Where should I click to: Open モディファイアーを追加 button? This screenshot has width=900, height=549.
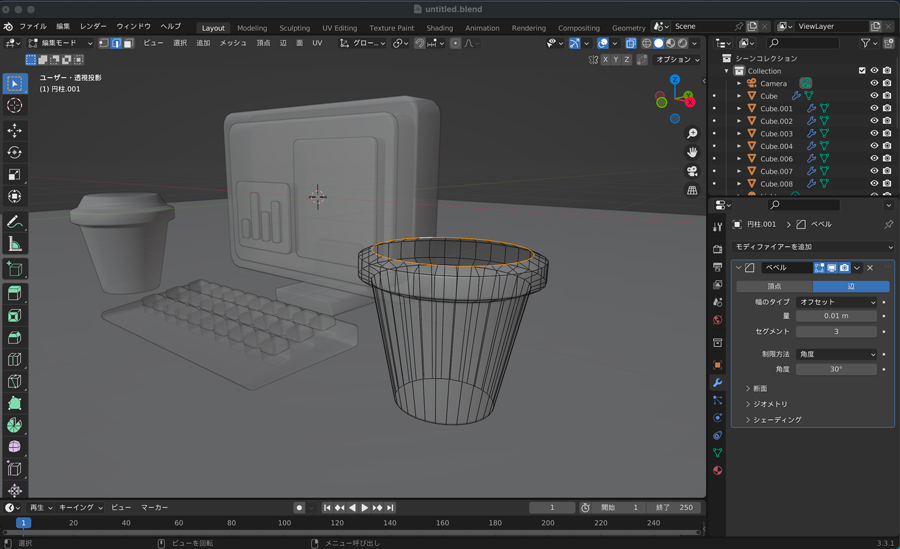coord(812,246)
